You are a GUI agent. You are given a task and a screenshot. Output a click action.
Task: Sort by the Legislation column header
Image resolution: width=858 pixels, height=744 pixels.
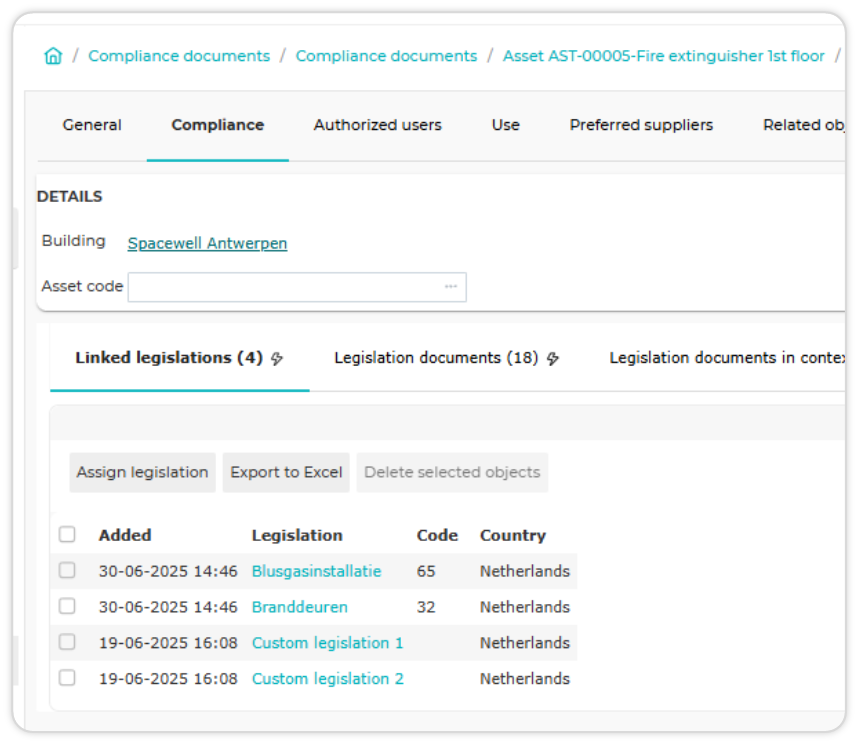[297, 535]
